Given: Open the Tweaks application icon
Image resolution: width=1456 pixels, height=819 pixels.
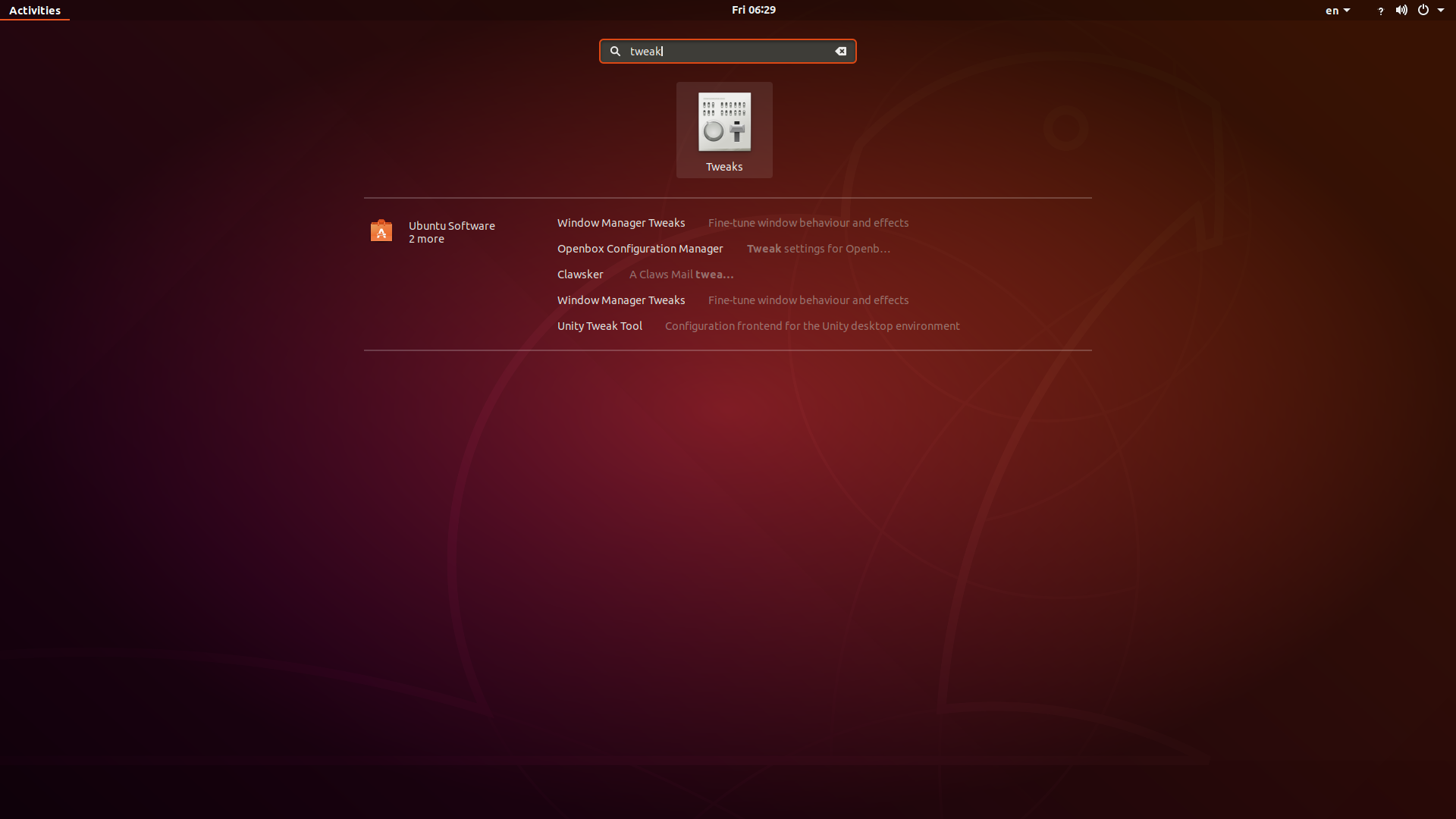Looking at the screenshot, I should click(x=724, y=122).
